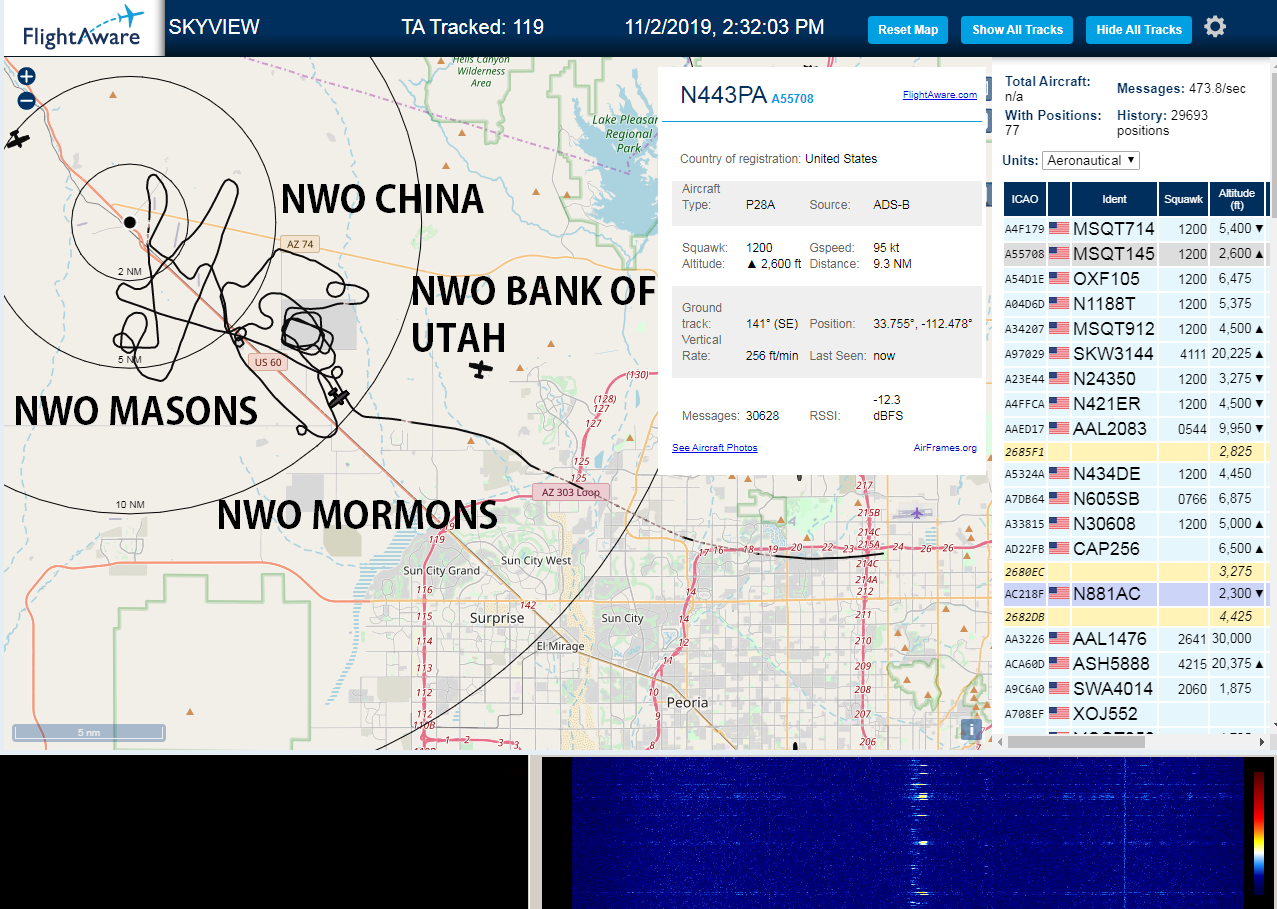Select the N30608 aircraft row
The image size is (1277, 909).
coord(1136,524)
